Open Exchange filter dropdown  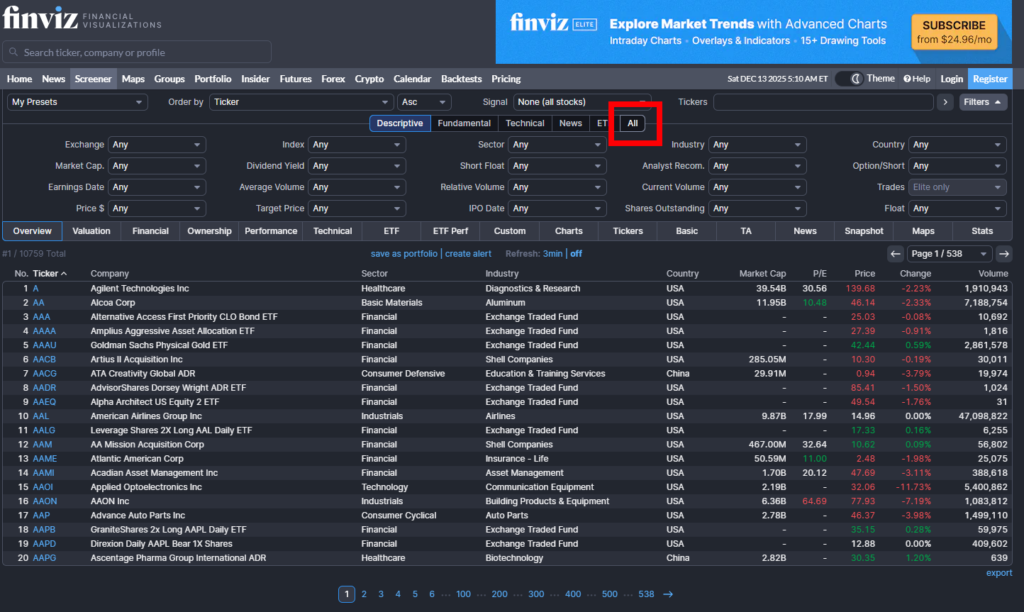157,144
